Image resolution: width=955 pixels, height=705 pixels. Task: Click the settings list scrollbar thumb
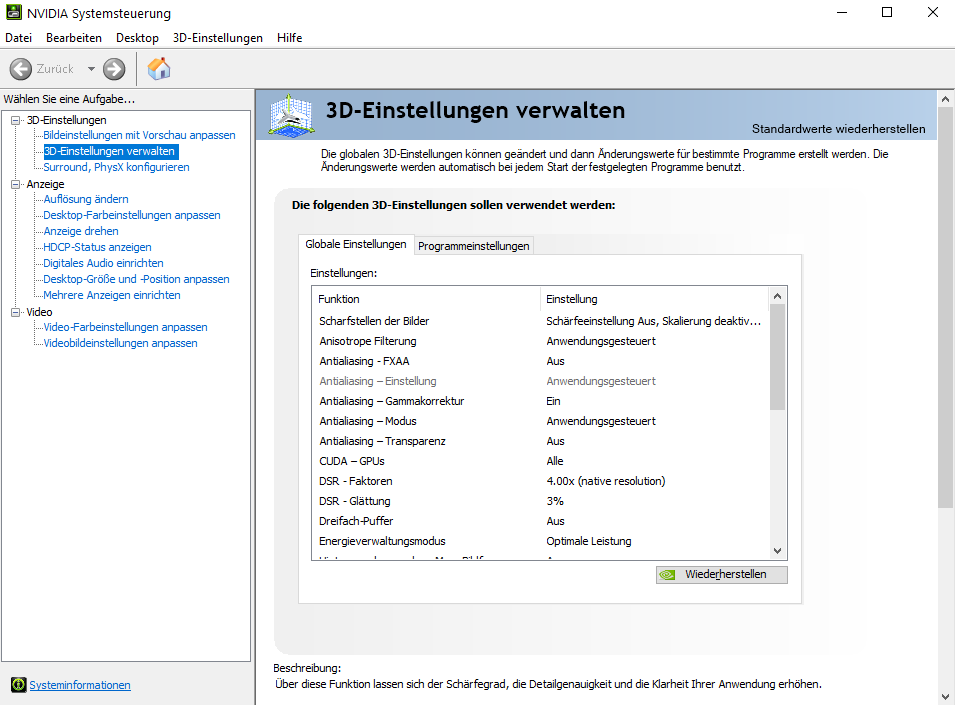tap(777, 357)
